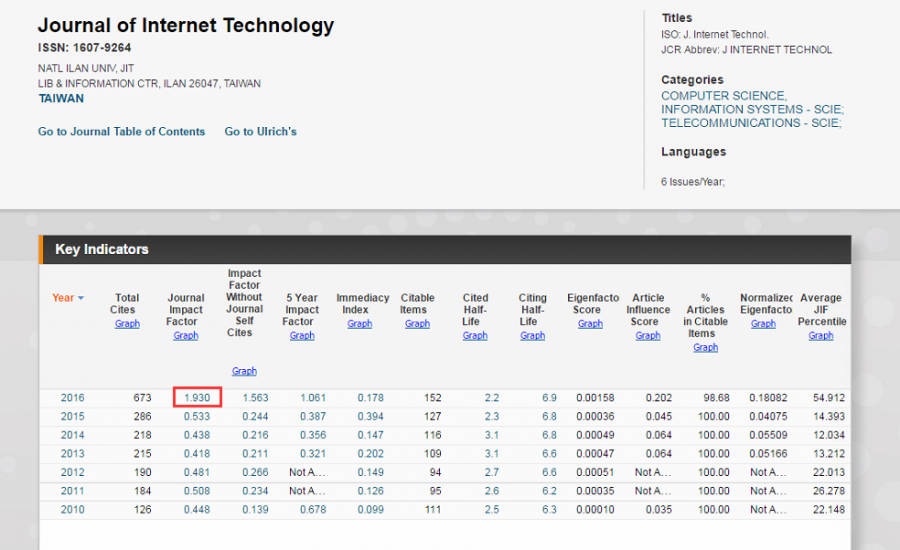900x550 pixels.
Task: Click the 0.178 immediacy index value
Action: [x=370, y=397]
